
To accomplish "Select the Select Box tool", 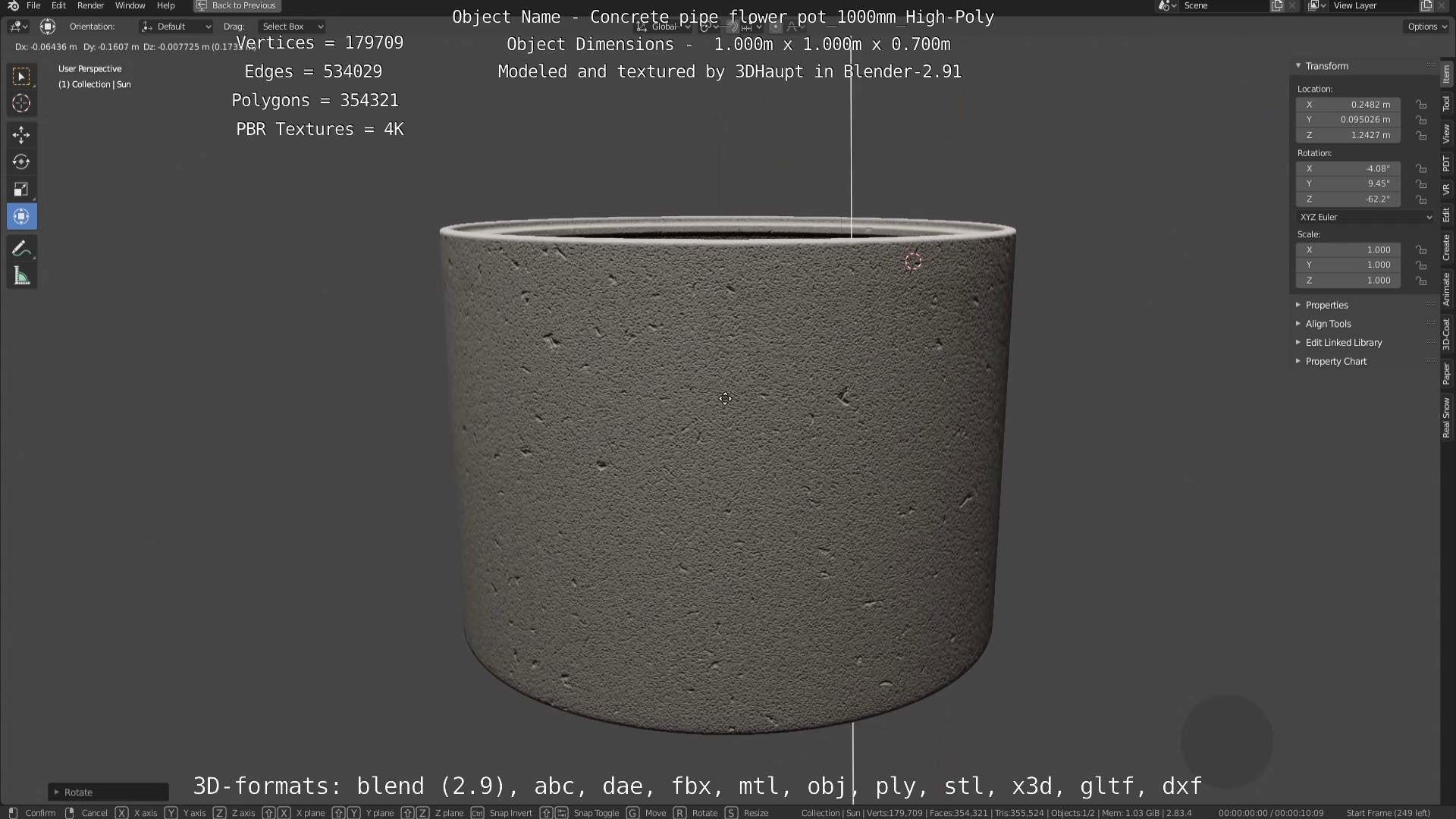I will coord(21,76).
